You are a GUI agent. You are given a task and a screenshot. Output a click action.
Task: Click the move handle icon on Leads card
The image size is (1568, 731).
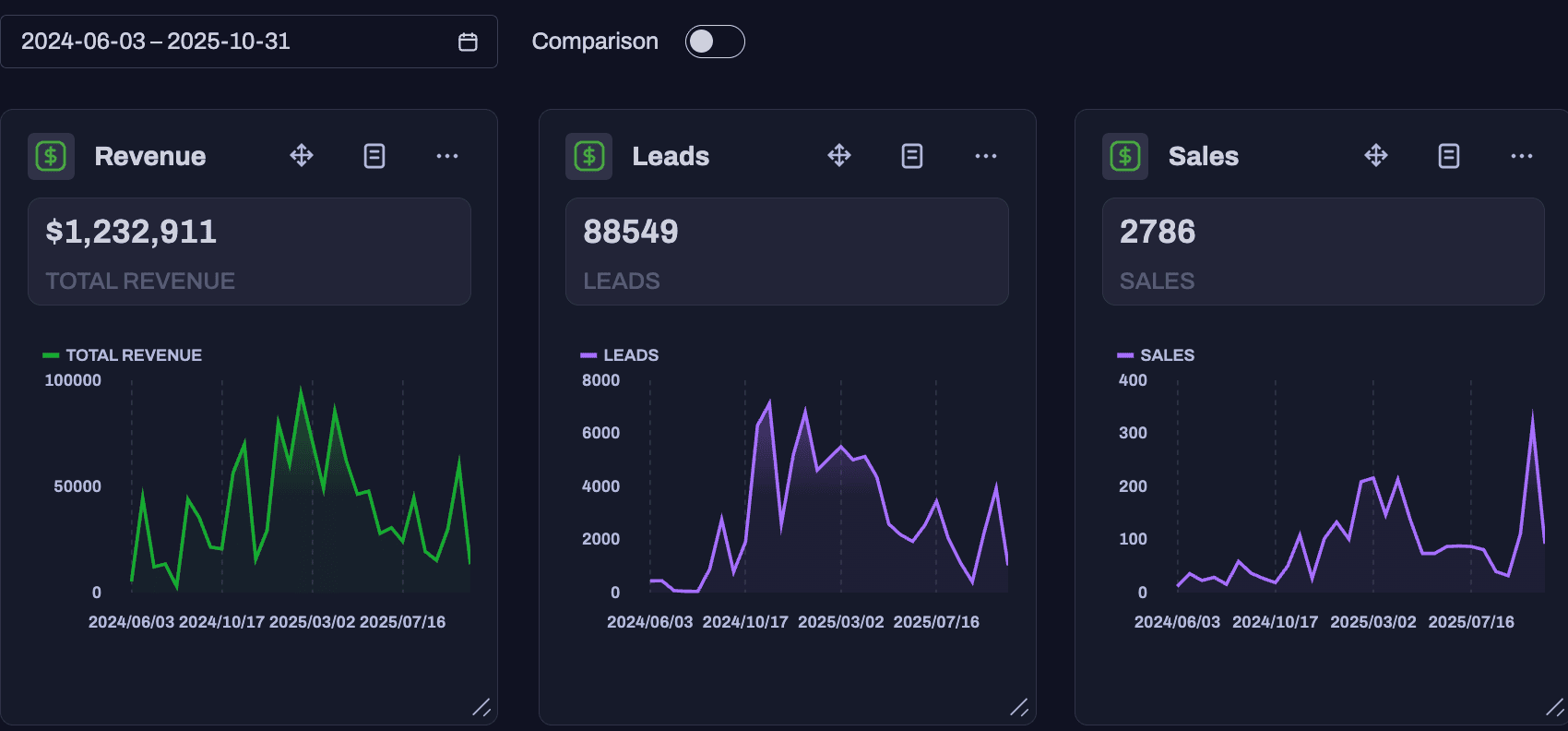click(839, 156)
